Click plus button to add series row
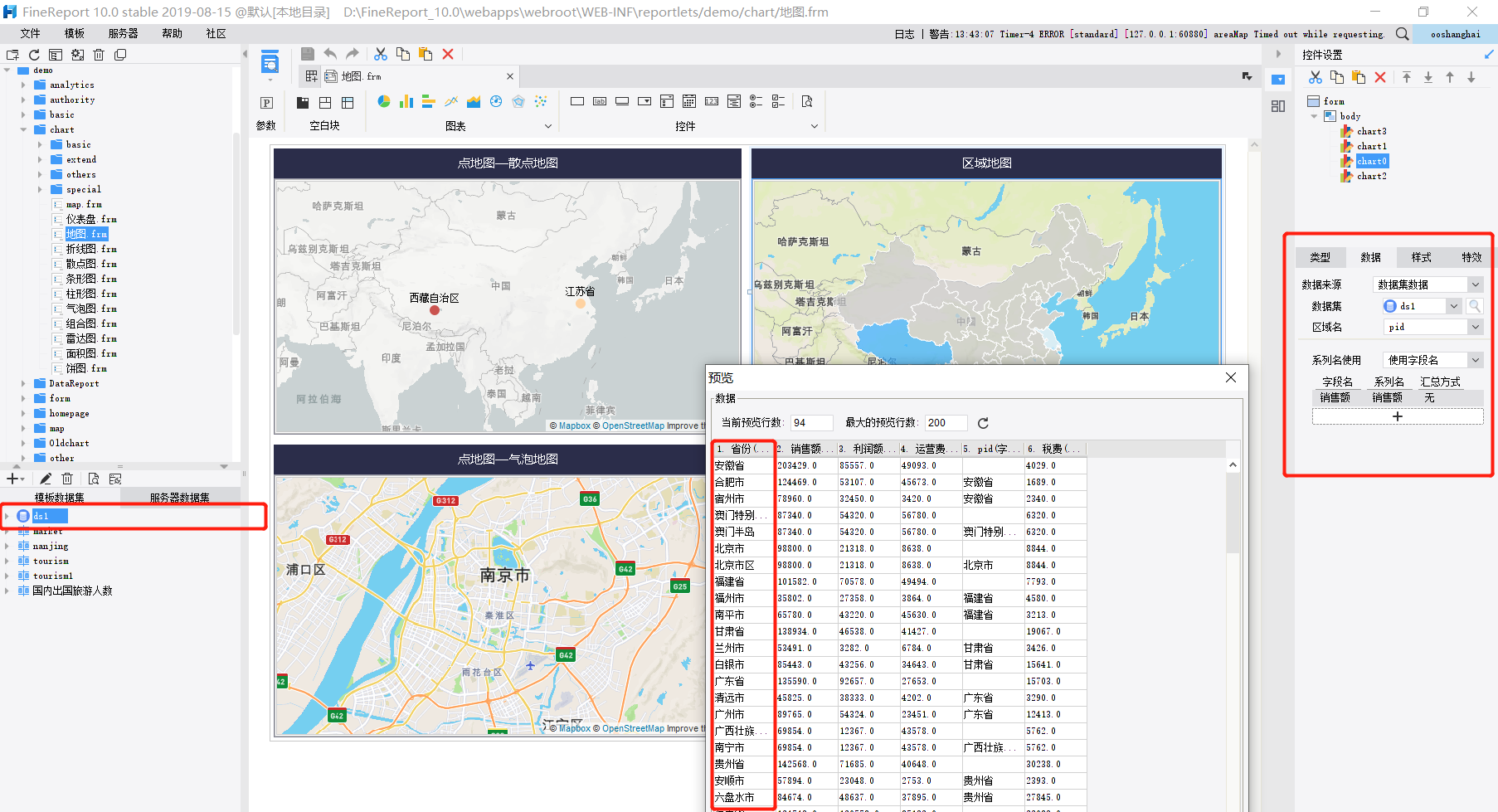This screenshot has height=812, width=1498. [x=1398, y=416]
